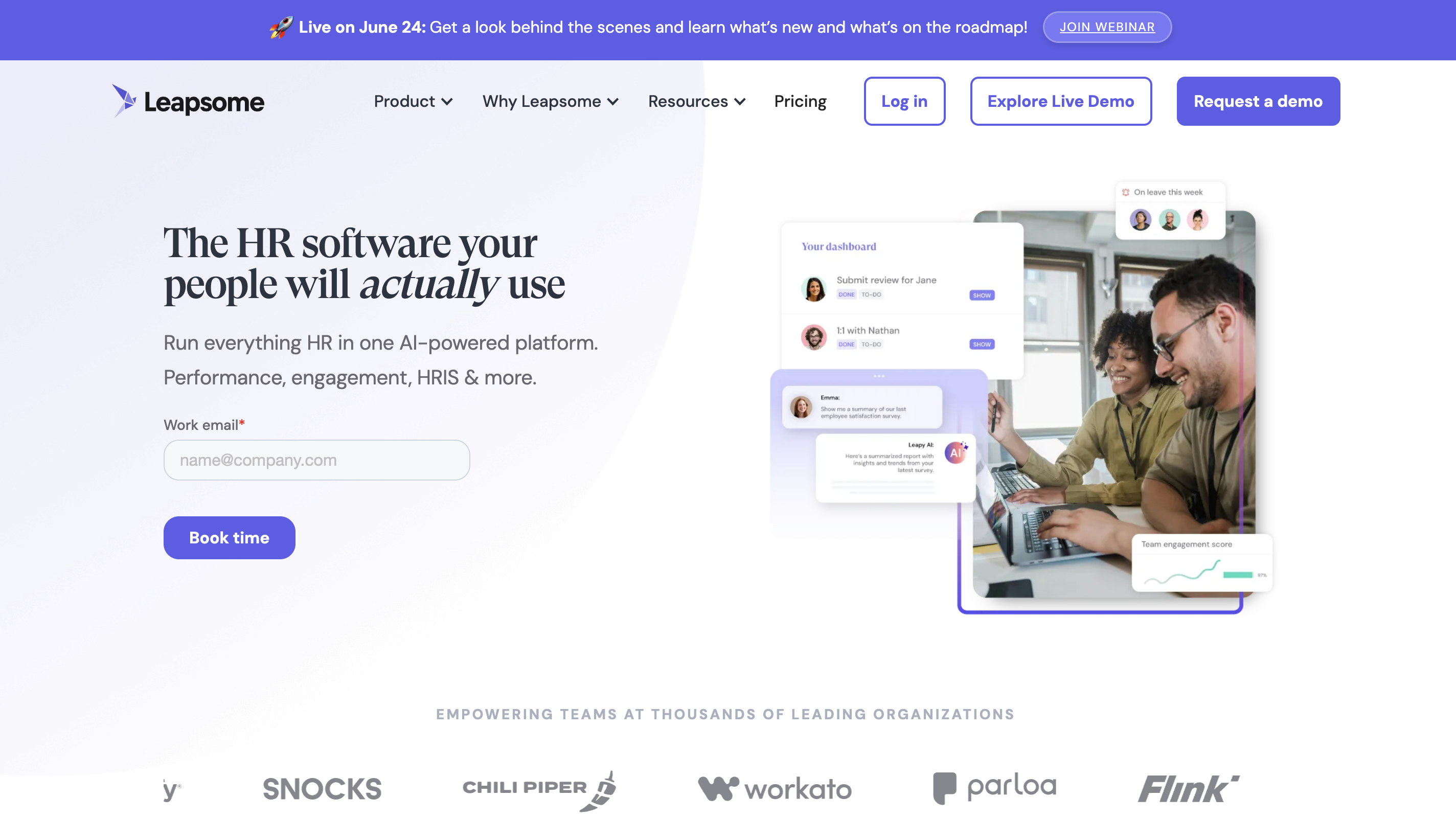Viewport: 1456px width, 821px height.
Task: Expand the Product menu
Action: pyautogui.click(x=414, y=102)
